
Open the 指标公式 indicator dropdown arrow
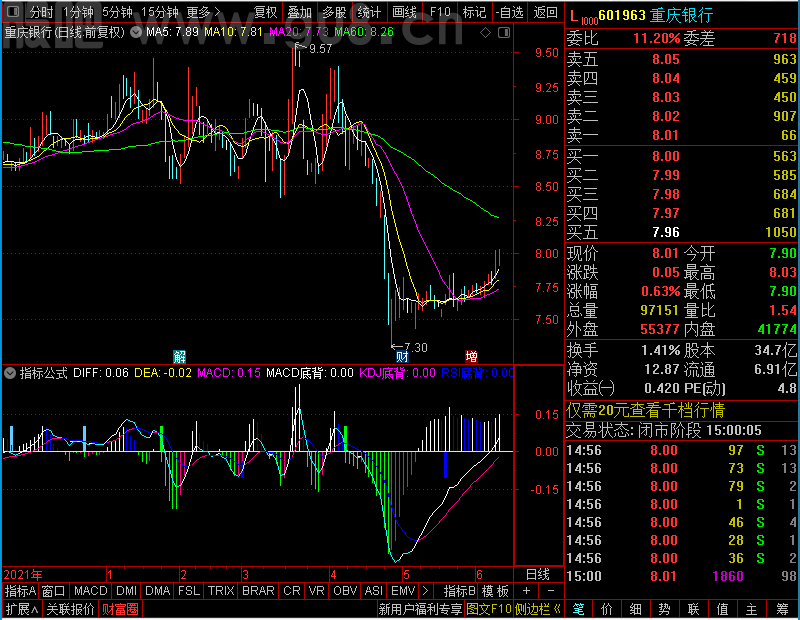pyautogui.click(x=10, y=373)
